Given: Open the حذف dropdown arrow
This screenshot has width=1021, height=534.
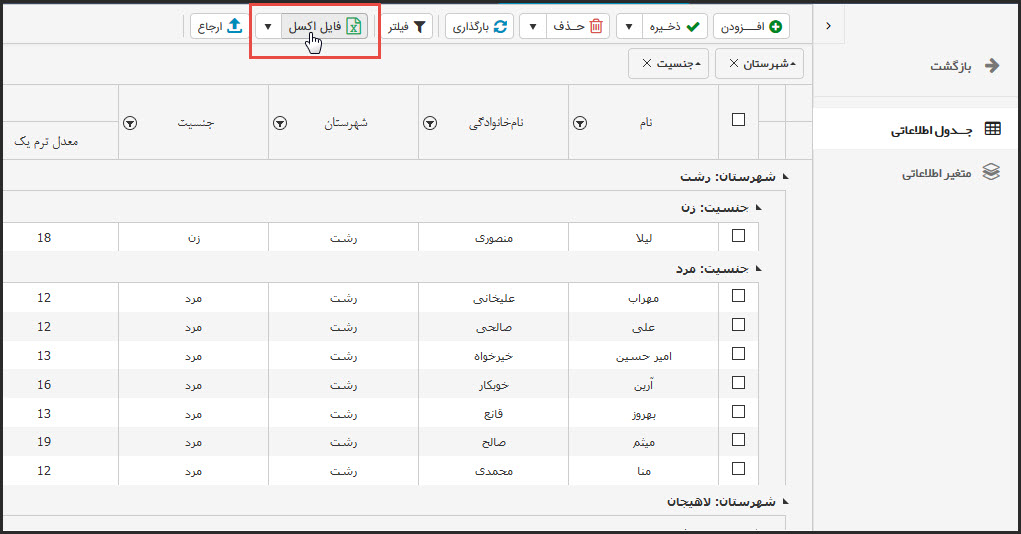Looking at the screenshot, I should pyautogui.click(x=533, y=27).
